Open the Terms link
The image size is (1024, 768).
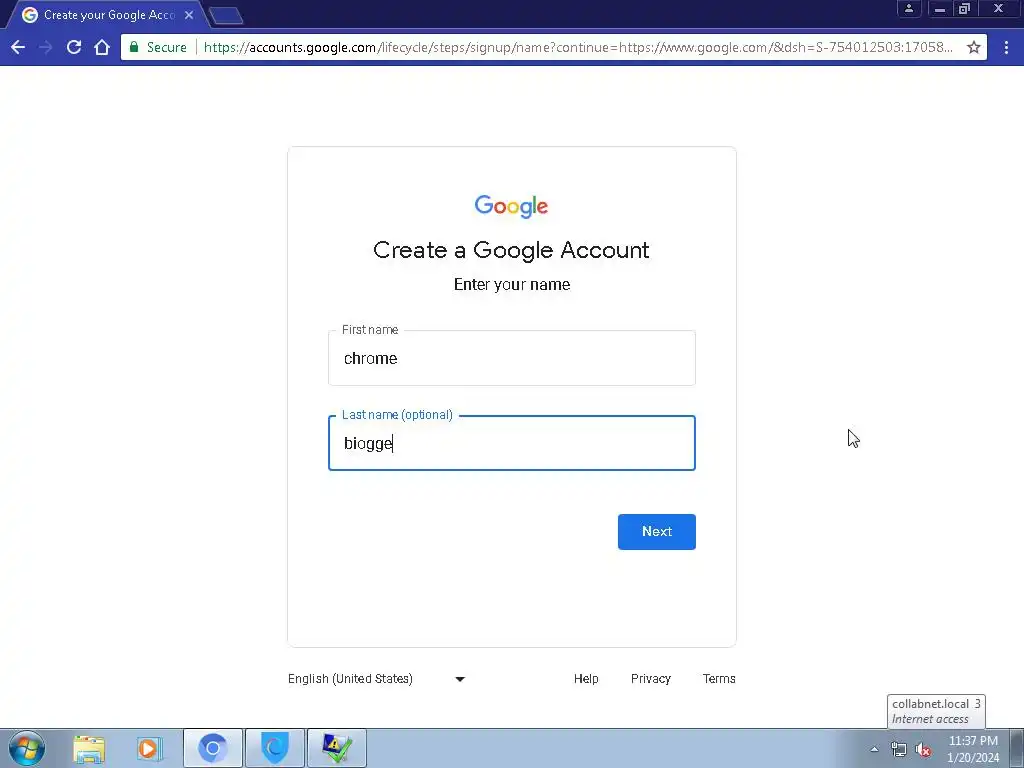pos(719,679)
